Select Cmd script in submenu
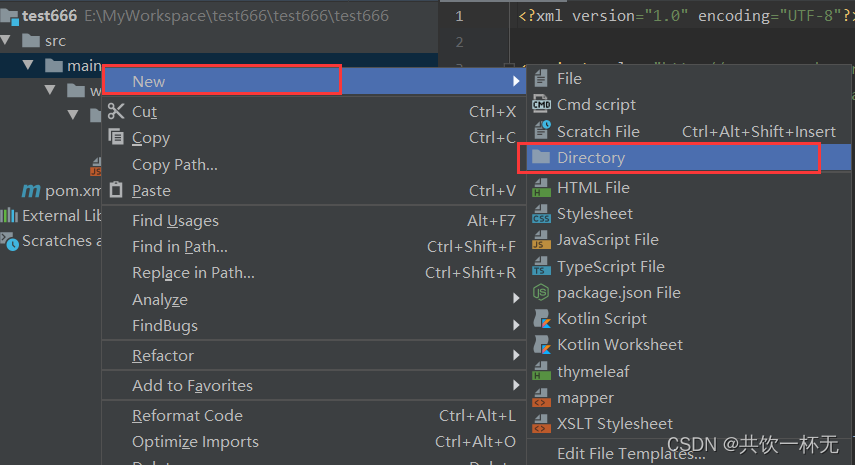The height and width of the screenshot is (465, 855). tap(689, 104)
